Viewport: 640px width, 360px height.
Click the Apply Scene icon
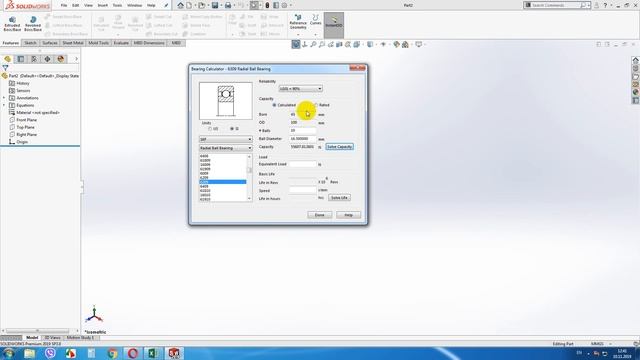pyautogui.click(x=405, y=44)
